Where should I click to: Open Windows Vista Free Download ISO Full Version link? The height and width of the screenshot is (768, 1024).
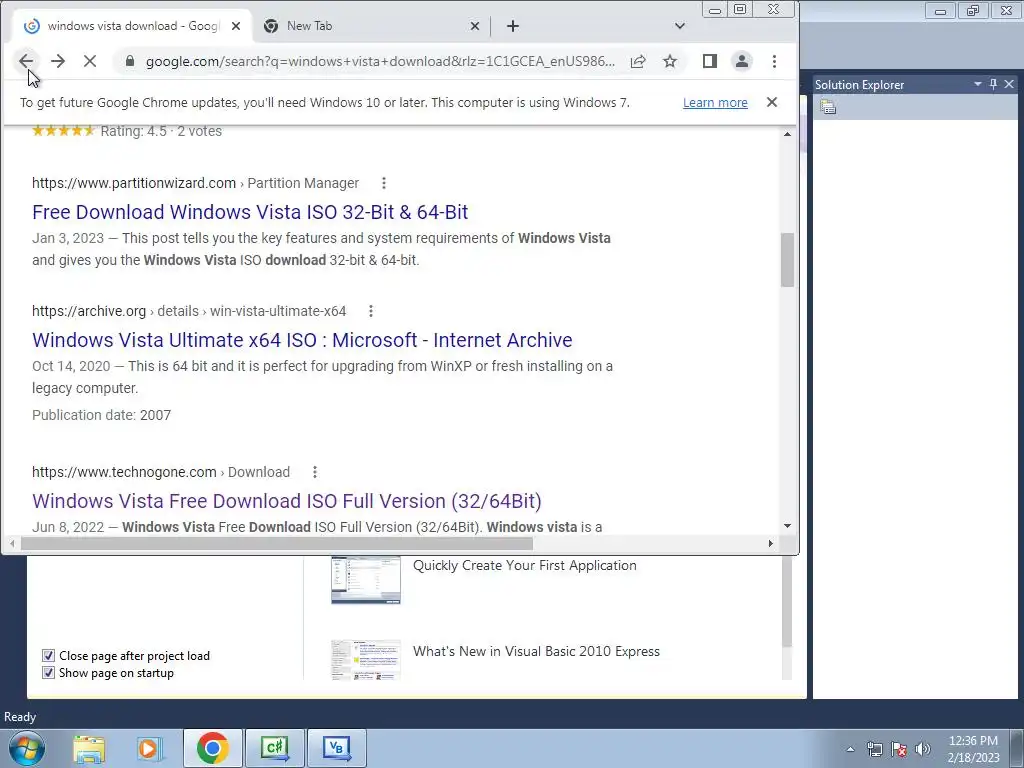(x=287, y=501)
